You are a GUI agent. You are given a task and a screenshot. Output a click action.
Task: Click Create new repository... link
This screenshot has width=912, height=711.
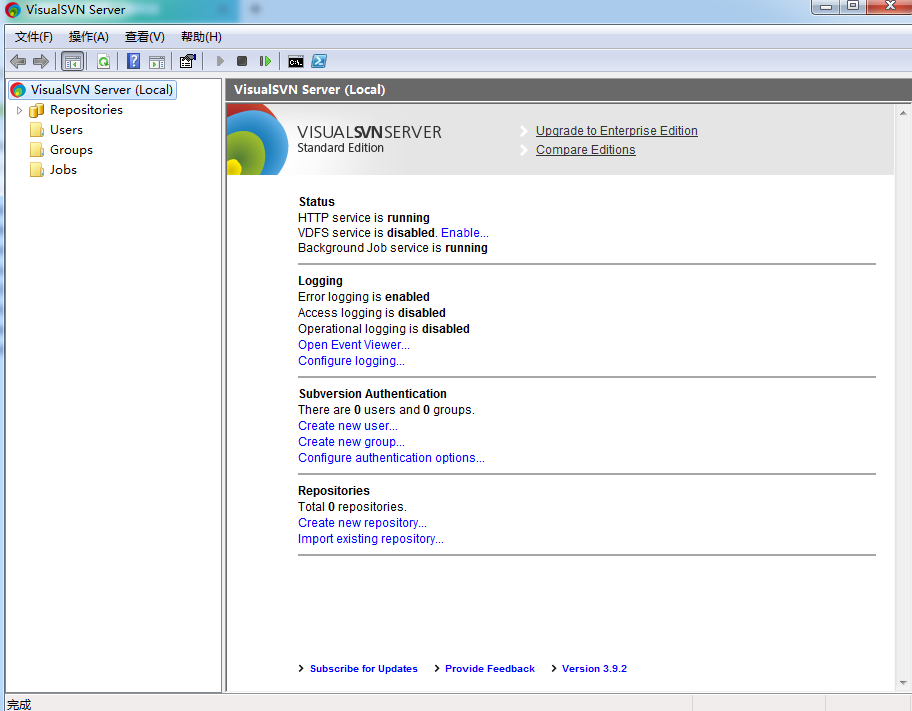(x=362, y=523)
